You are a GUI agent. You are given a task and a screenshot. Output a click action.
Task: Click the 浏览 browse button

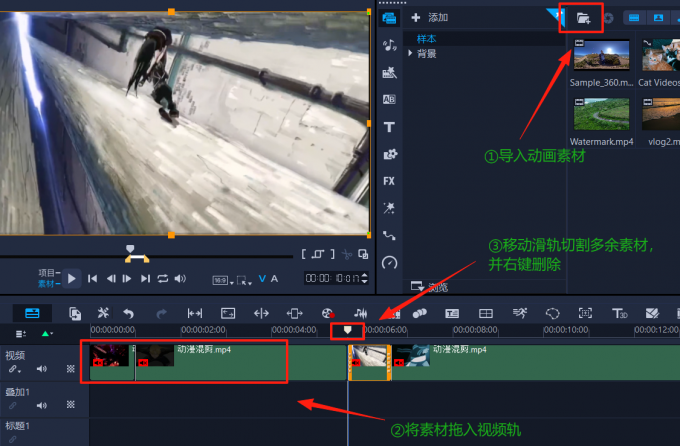point(429,286)
